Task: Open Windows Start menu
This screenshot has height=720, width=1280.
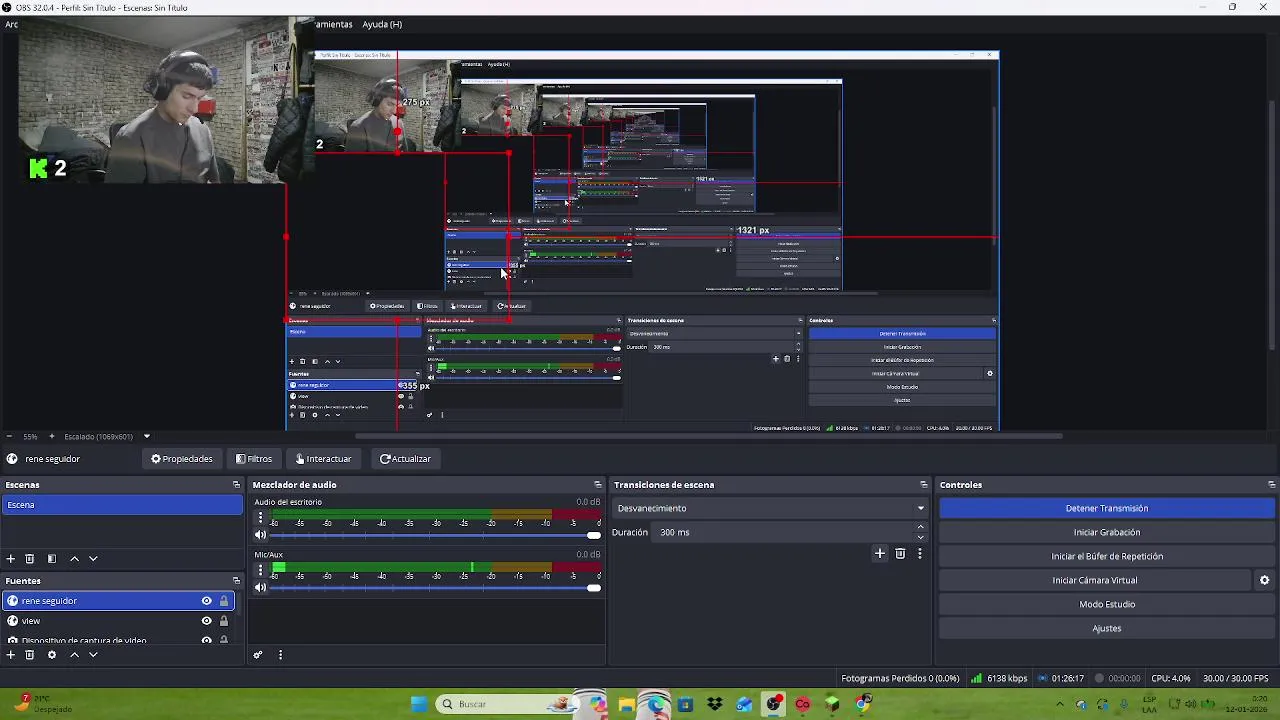Action: 419,704
